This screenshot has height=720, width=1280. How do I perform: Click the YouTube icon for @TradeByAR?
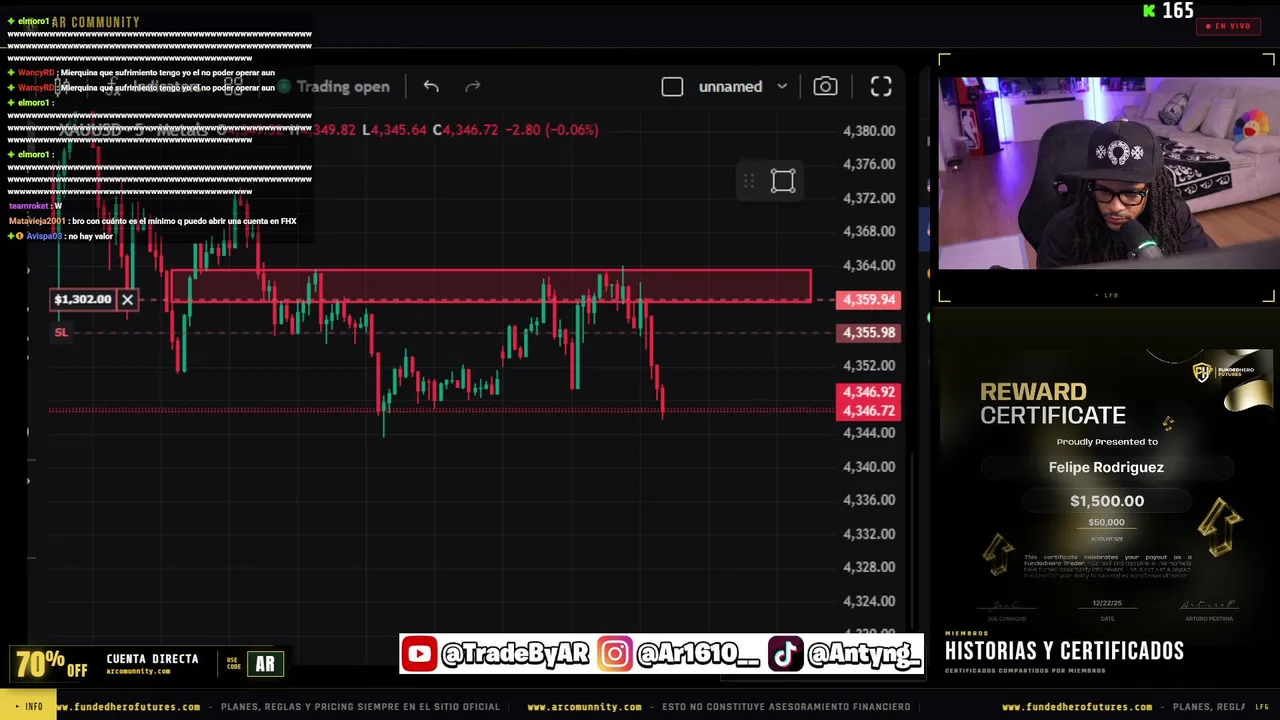[420, 654]
